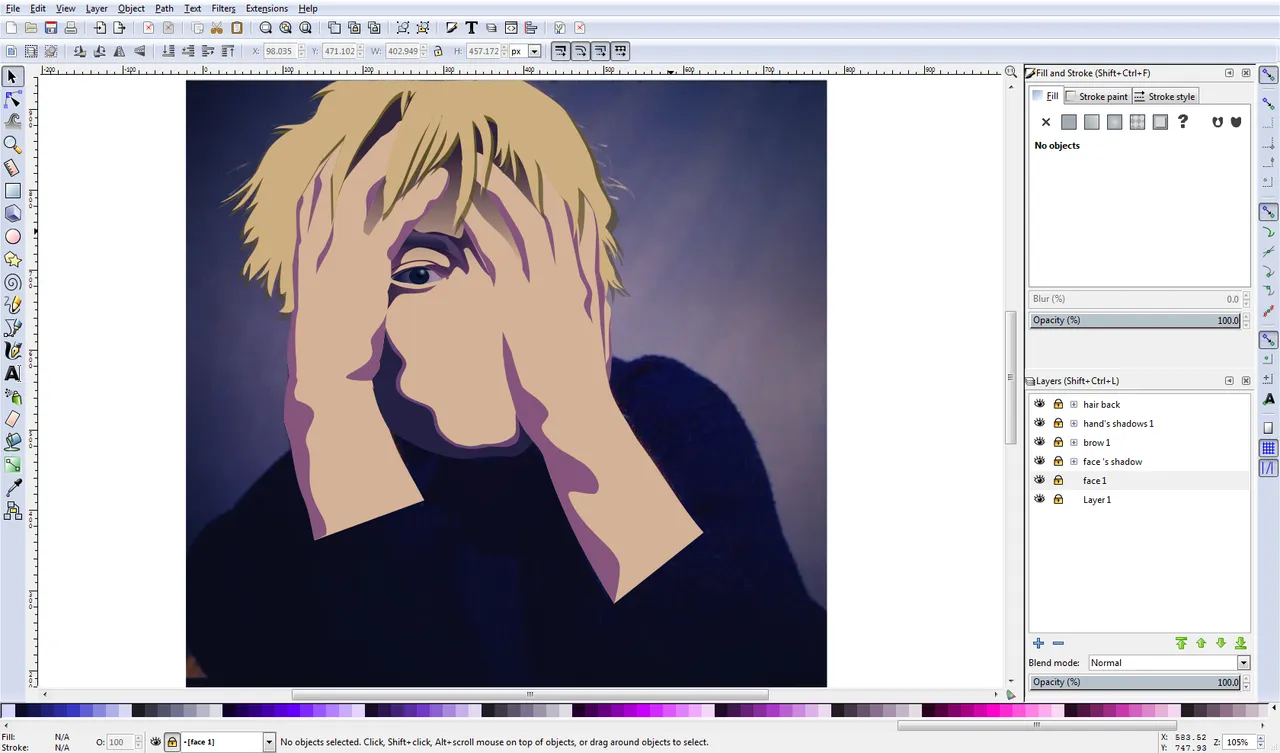The height and width of the screenshot is (753, 1280).
Task: Toggle width-height ratio lock
Action: pos(438,51)
